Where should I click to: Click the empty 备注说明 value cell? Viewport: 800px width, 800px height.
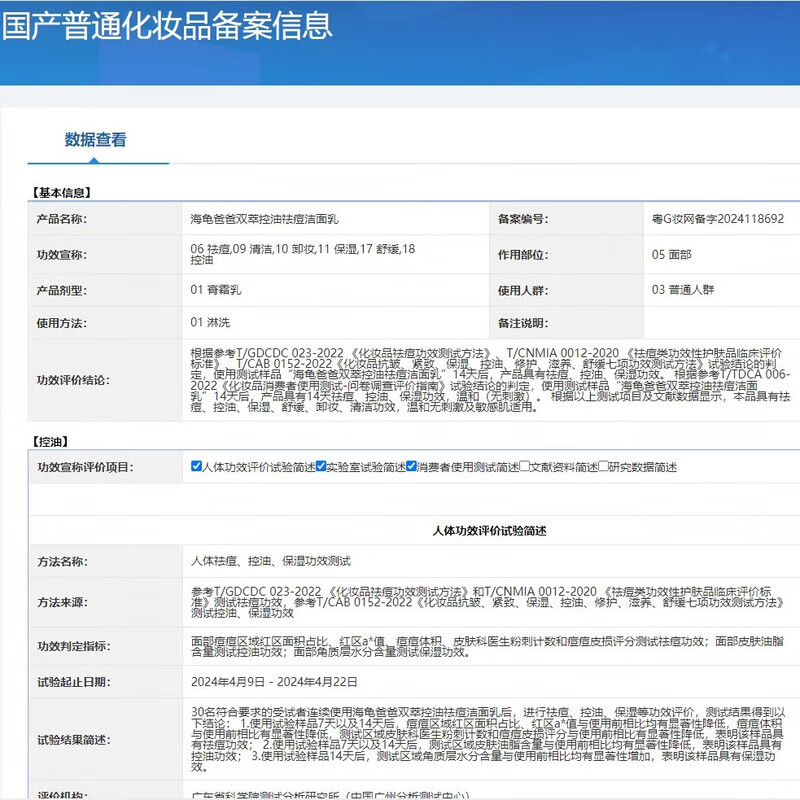720,323
